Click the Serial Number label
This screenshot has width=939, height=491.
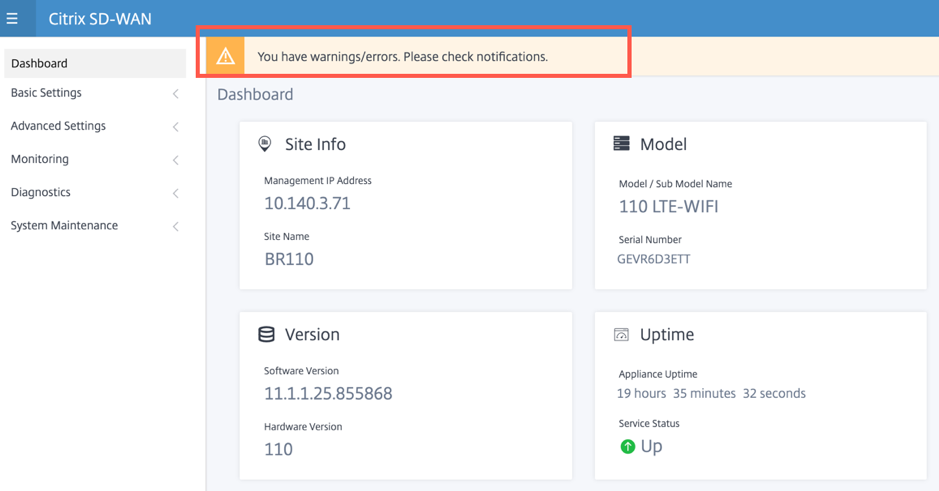(x=650, y=240)
